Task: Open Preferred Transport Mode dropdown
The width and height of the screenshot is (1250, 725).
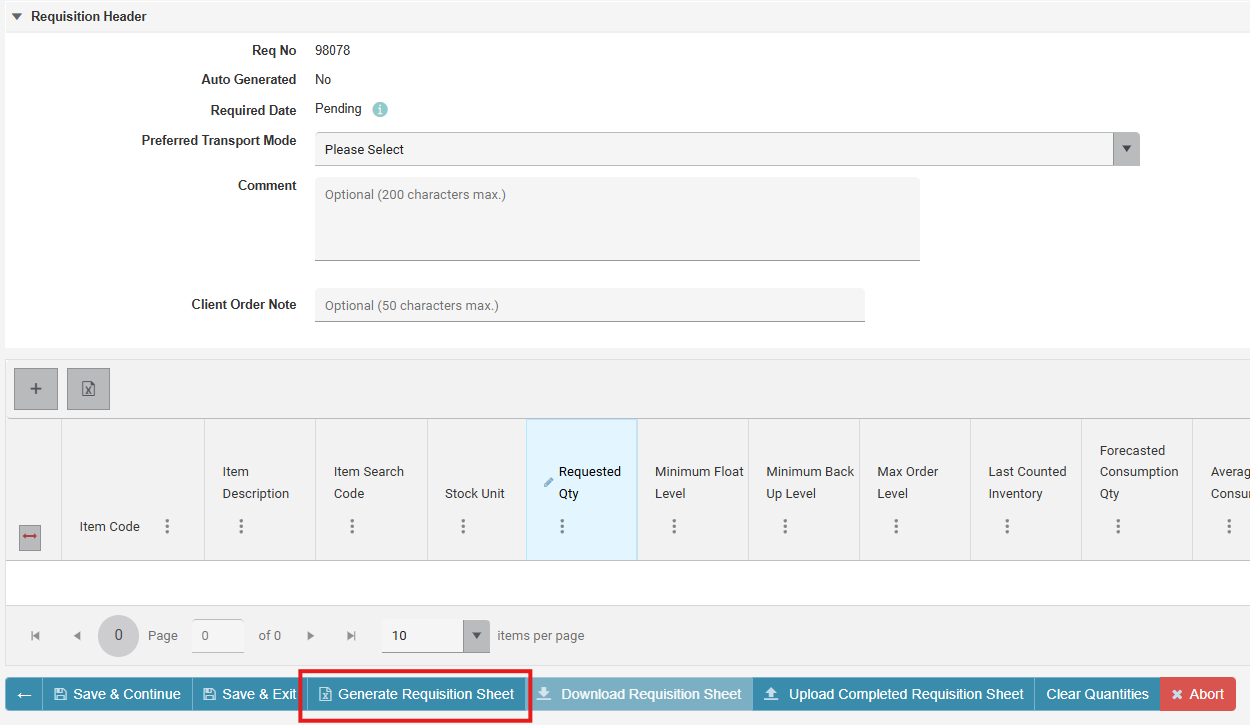Action: (727, 149)
